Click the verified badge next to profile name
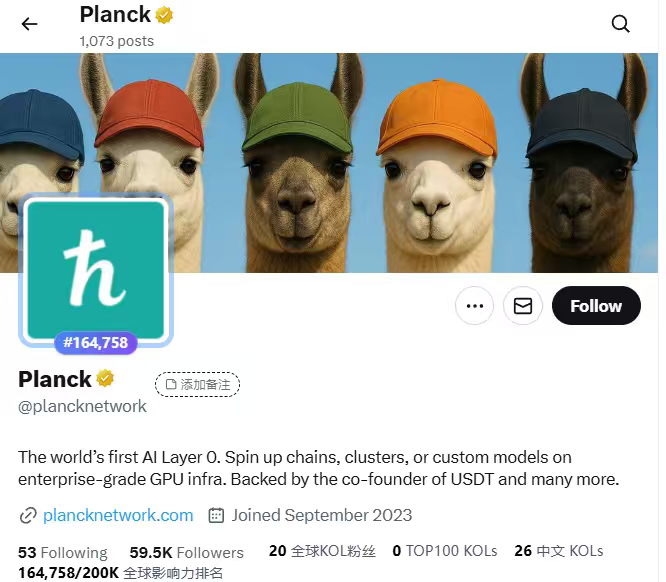 105,378
